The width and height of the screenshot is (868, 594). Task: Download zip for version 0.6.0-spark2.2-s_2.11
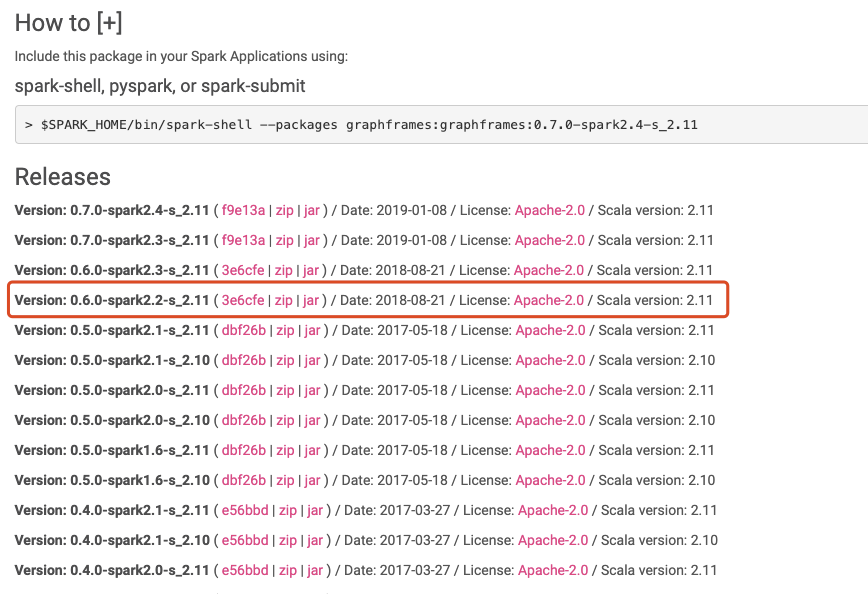(283, 300)
